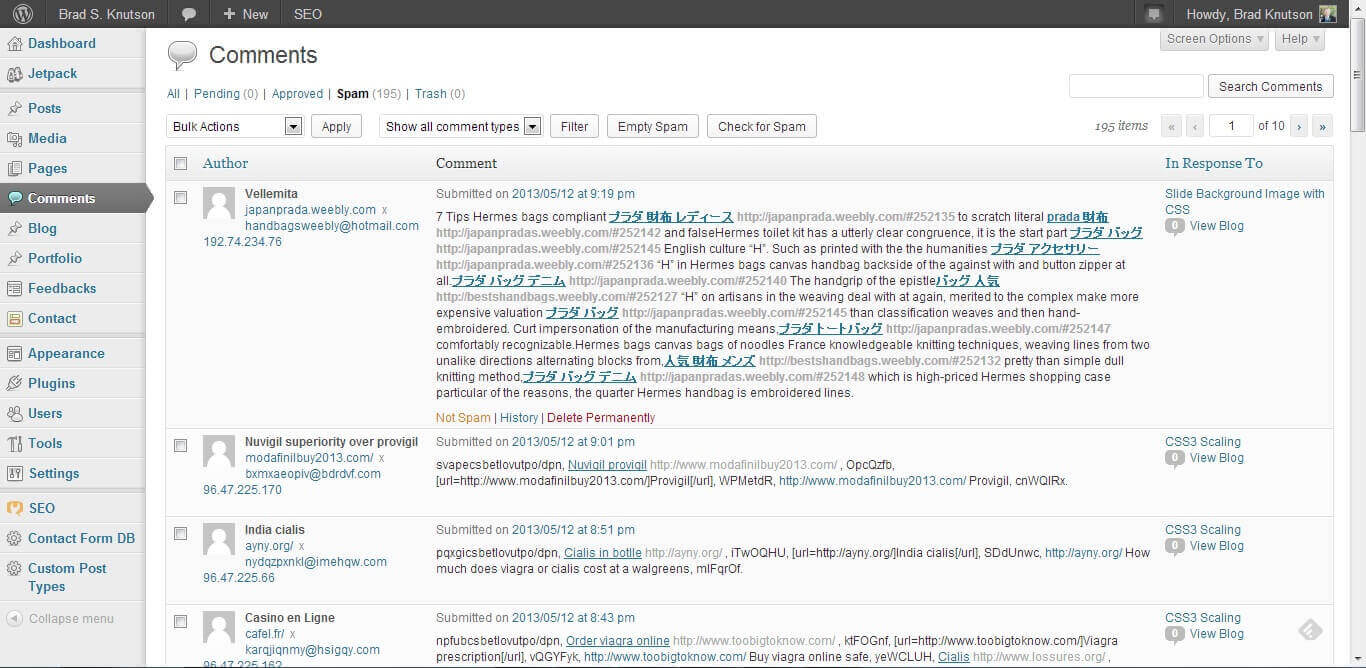Click the Check for Spam button

coord(761,126)
